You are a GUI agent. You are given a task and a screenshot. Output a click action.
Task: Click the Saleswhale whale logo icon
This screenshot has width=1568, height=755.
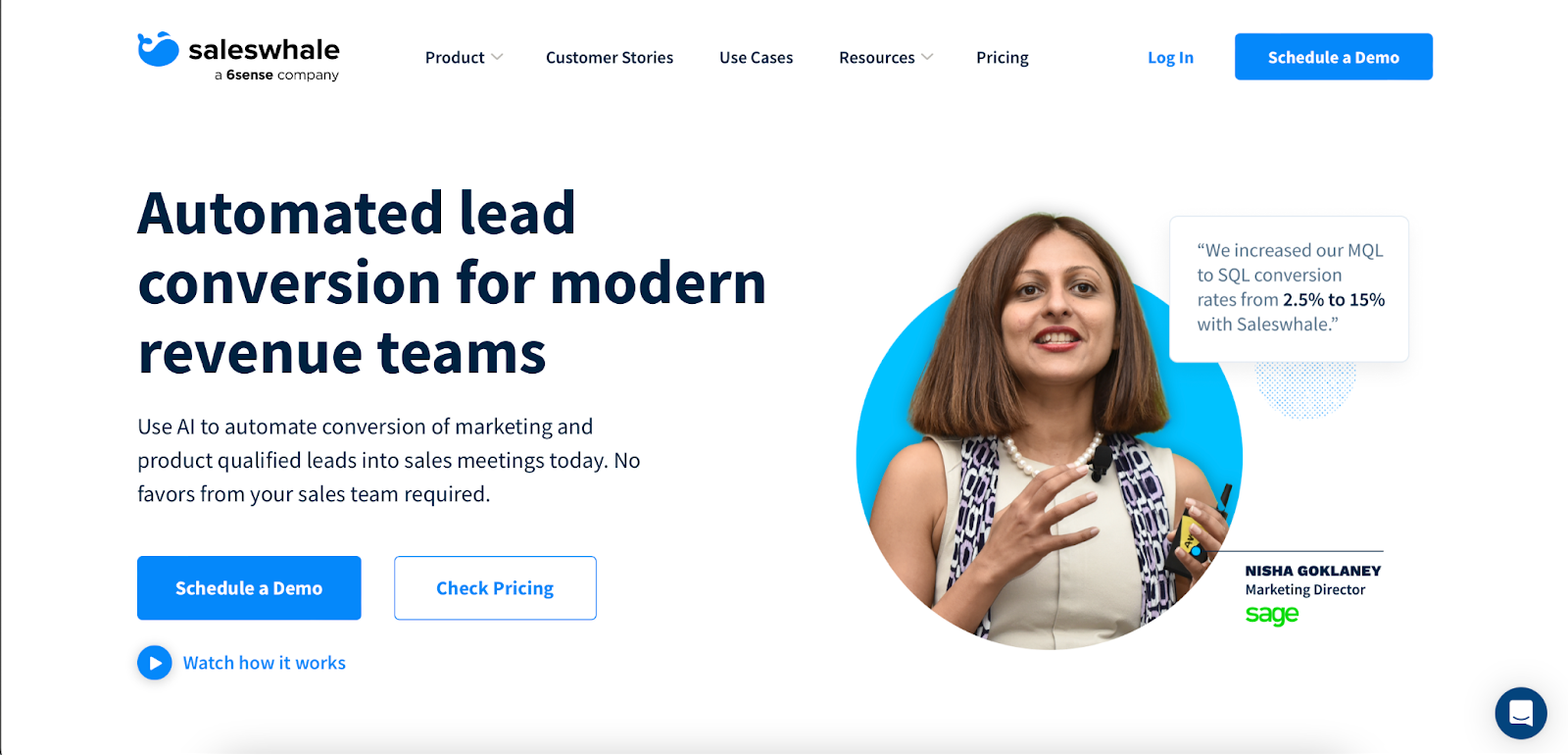pyautogui.click(x=158, y=49)
